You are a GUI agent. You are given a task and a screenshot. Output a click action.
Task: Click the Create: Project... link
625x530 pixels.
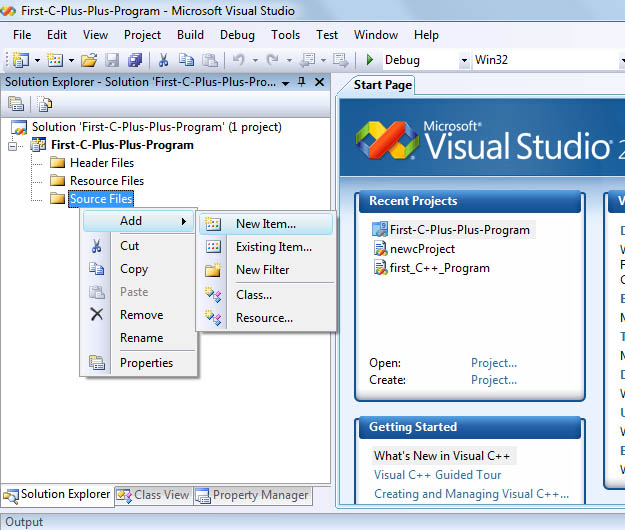tap(494, 380)
